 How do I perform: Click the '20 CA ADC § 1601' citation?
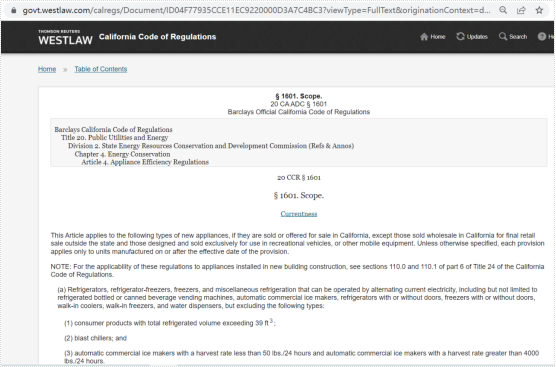(x=299, y=104)
